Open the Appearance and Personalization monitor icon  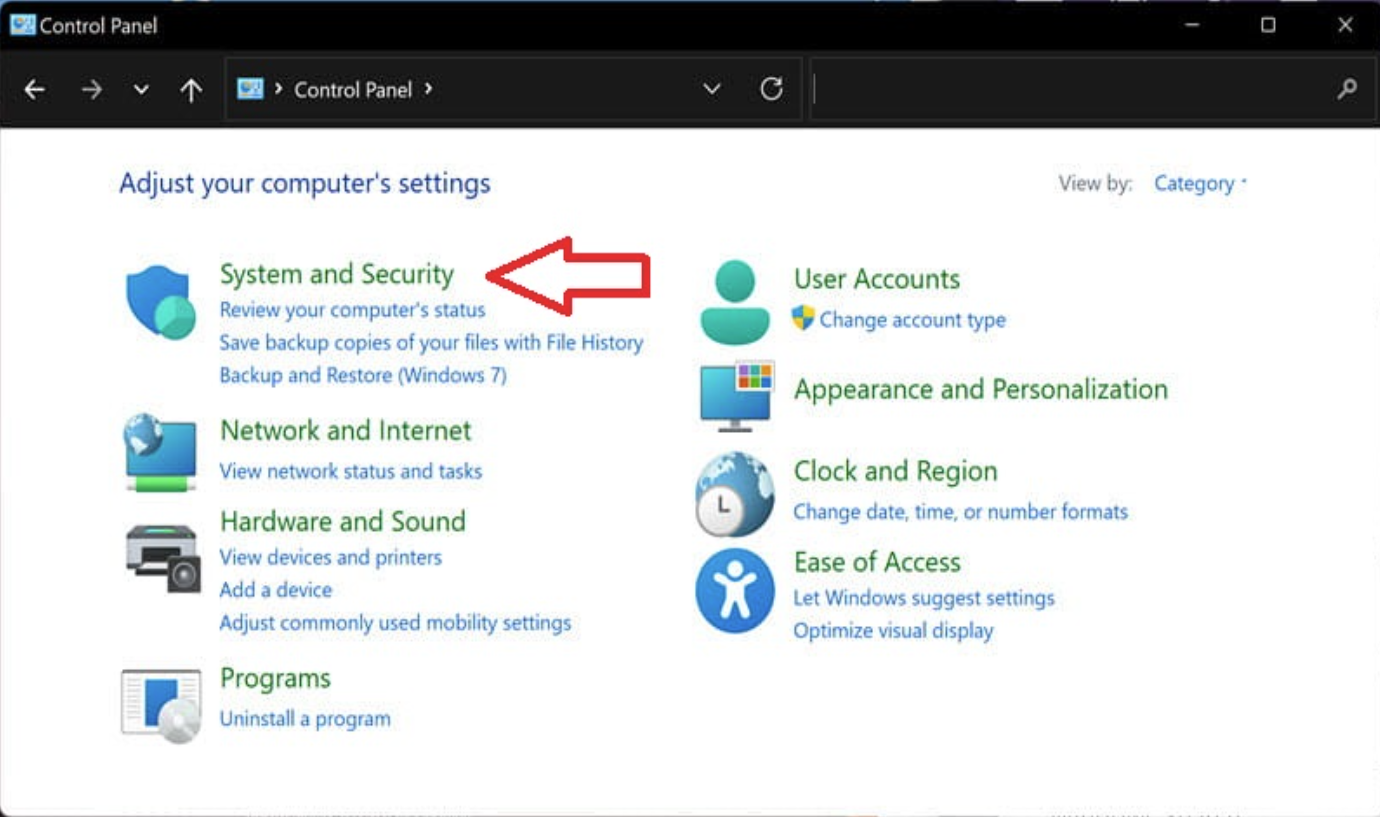click(x=736, y=397)
